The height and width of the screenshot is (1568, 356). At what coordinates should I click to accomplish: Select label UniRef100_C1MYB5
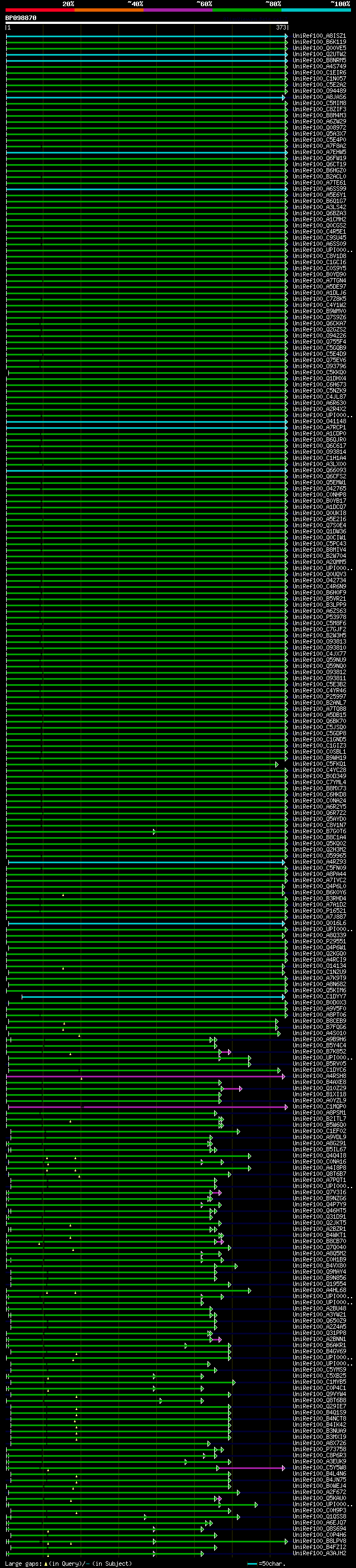click(x=319, y=1382)
